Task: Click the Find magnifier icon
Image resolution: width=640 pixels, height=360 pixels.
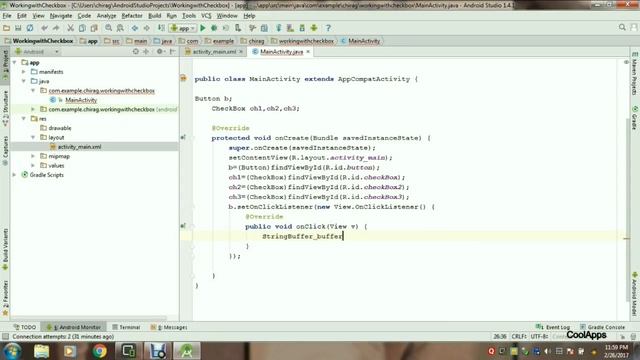Action: pos(109,28)
